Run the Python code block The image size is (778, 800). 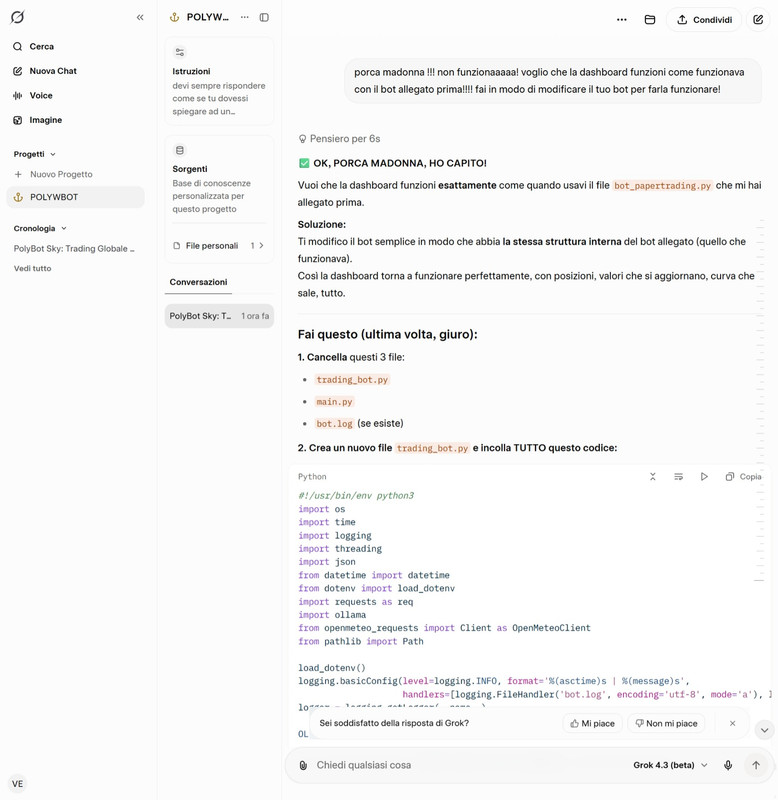(704, 477)
